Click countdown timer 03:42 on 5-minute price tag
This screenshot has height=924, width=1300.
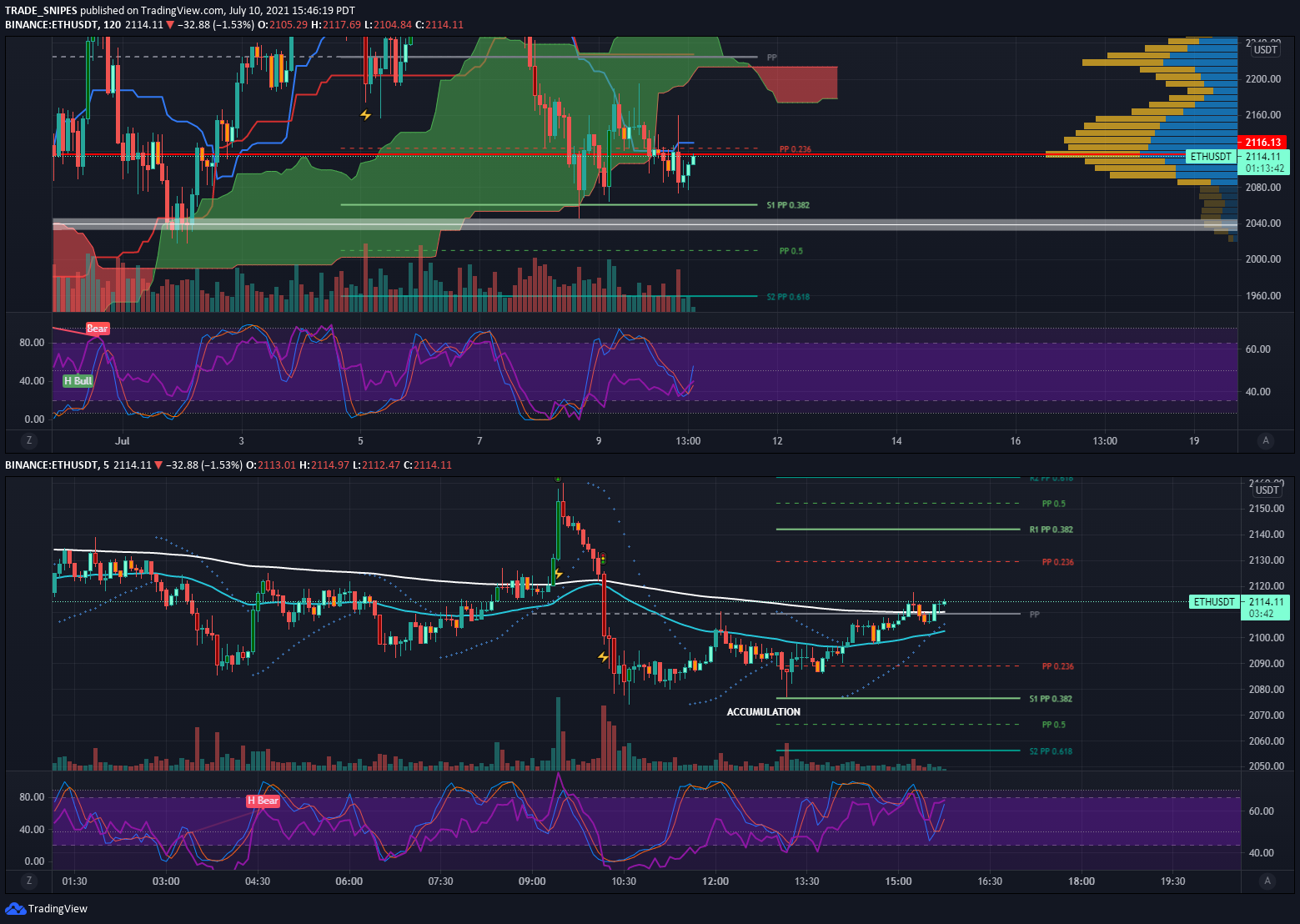pos(1262,614)
